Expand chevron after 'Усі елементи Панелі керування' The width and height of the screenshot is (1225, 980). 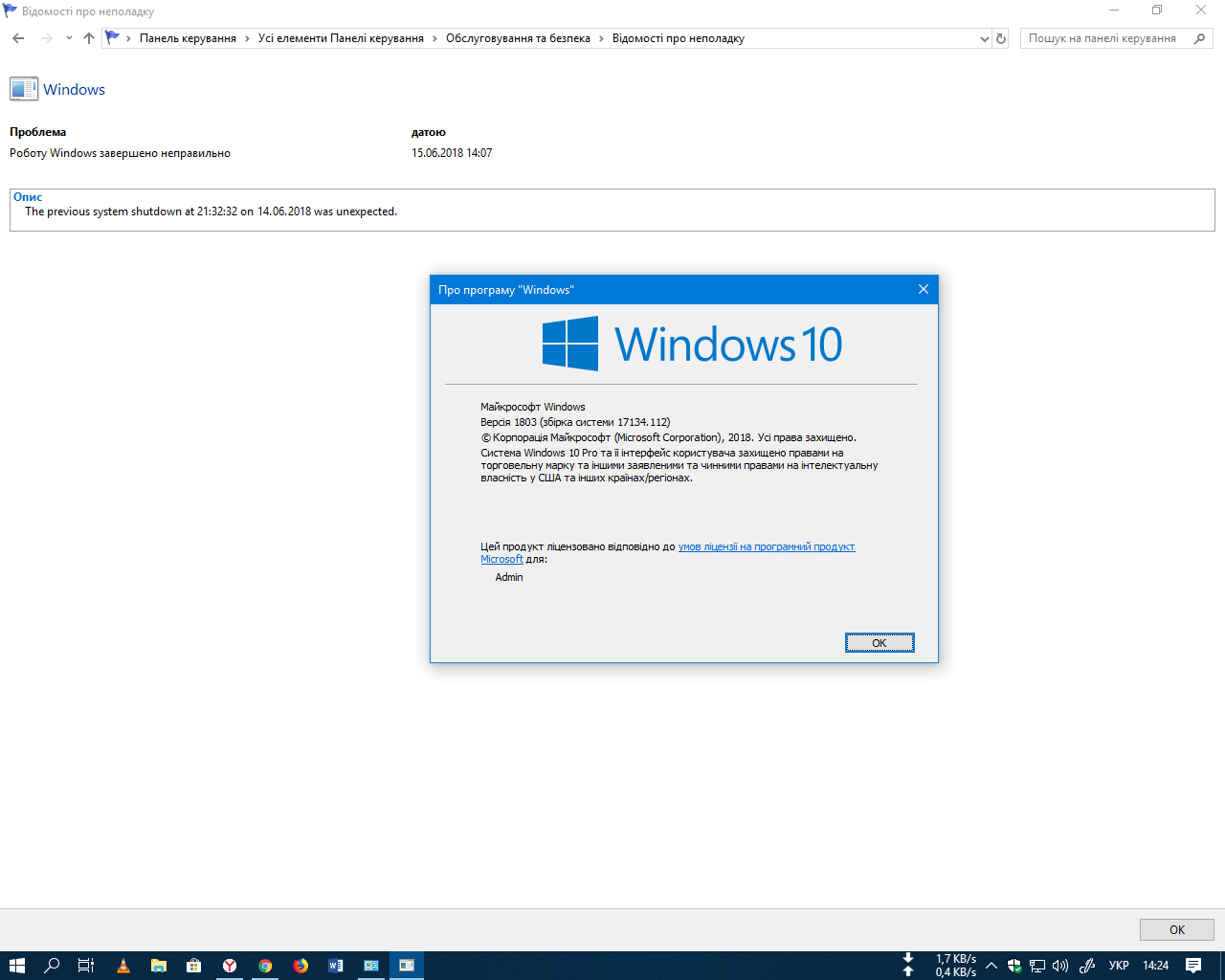coord(434,38)
